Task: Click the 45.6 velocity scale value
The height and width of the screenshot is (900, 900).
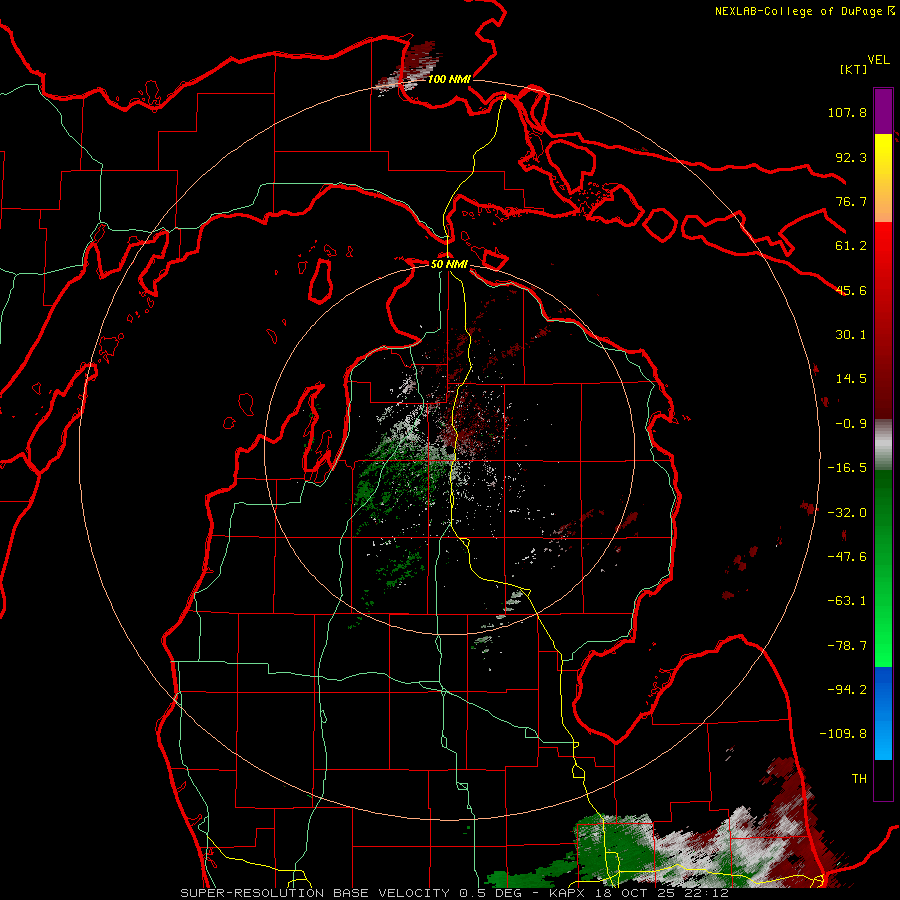Action: point(851,290)
